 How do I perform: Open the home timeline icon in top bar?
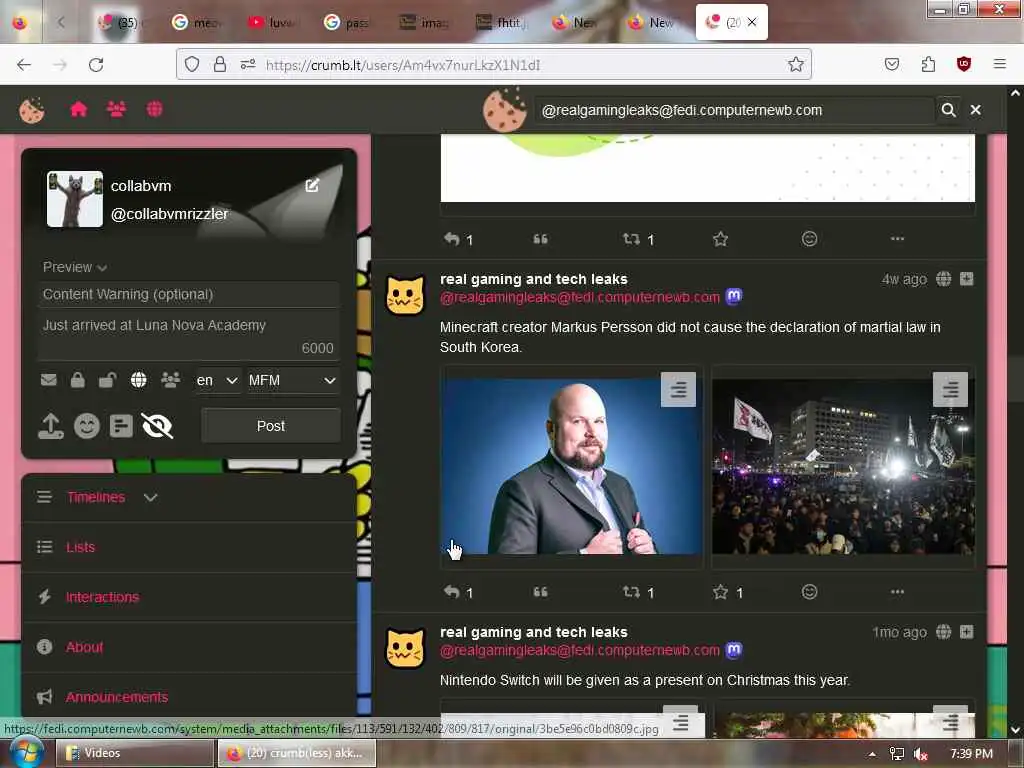coord(78,109)
